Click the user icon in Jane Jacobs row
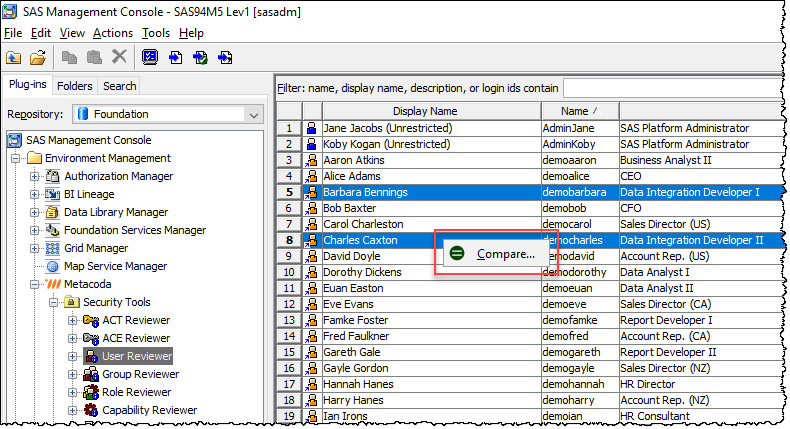The width and height of the screenshot is (790, 429). [x=312, y=128]
